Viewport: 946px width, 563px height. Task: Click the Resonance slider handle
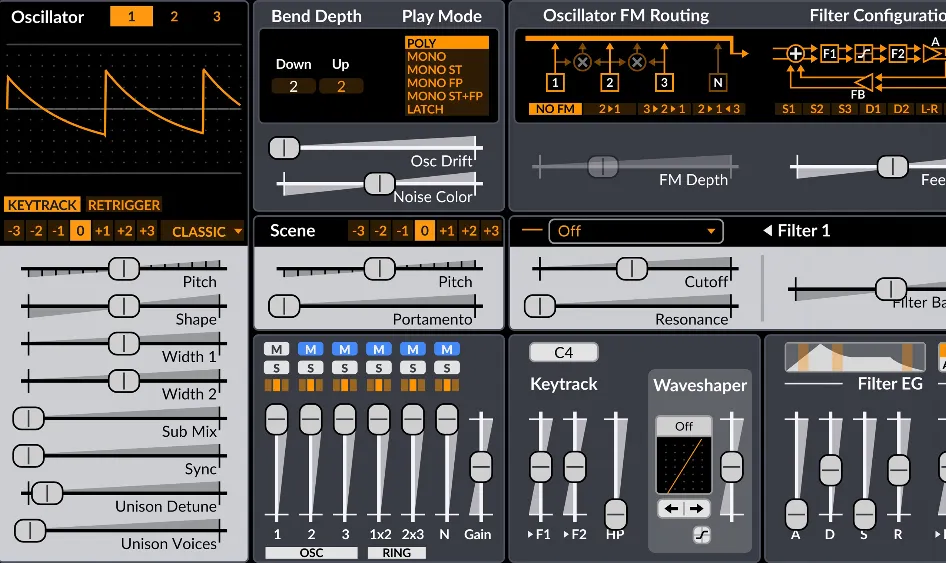pos(539,306)
